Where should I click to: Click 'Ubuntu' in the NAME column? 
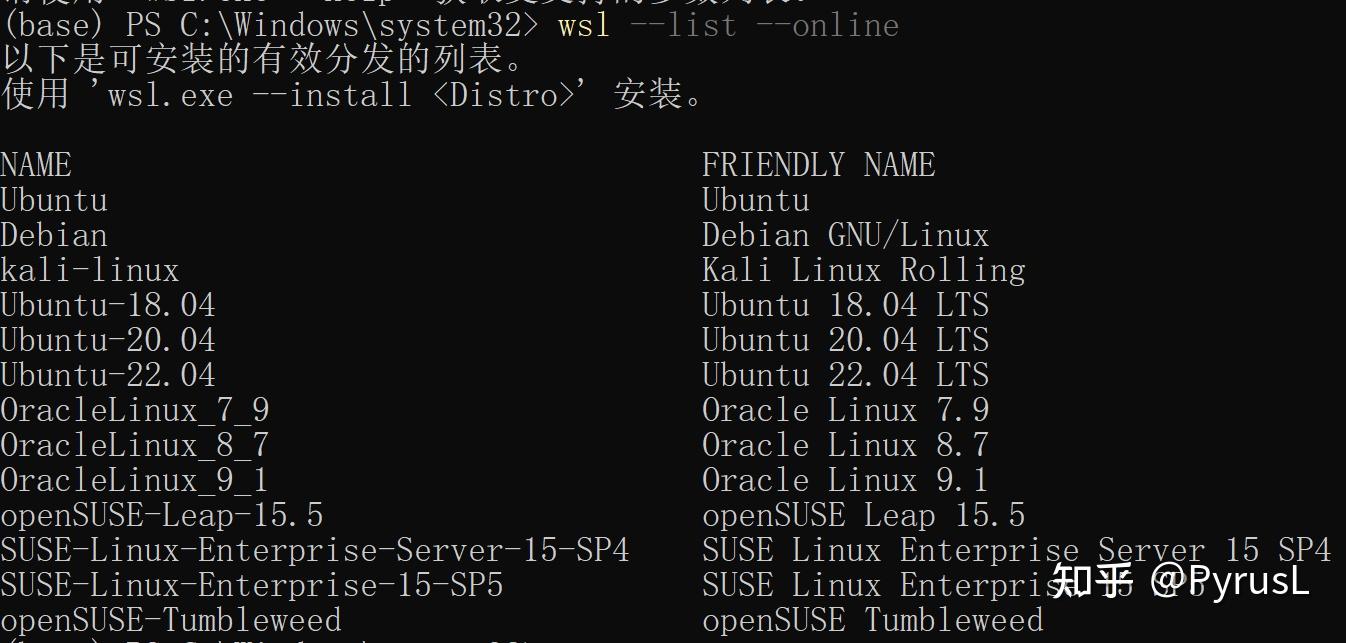pos(54,200)
